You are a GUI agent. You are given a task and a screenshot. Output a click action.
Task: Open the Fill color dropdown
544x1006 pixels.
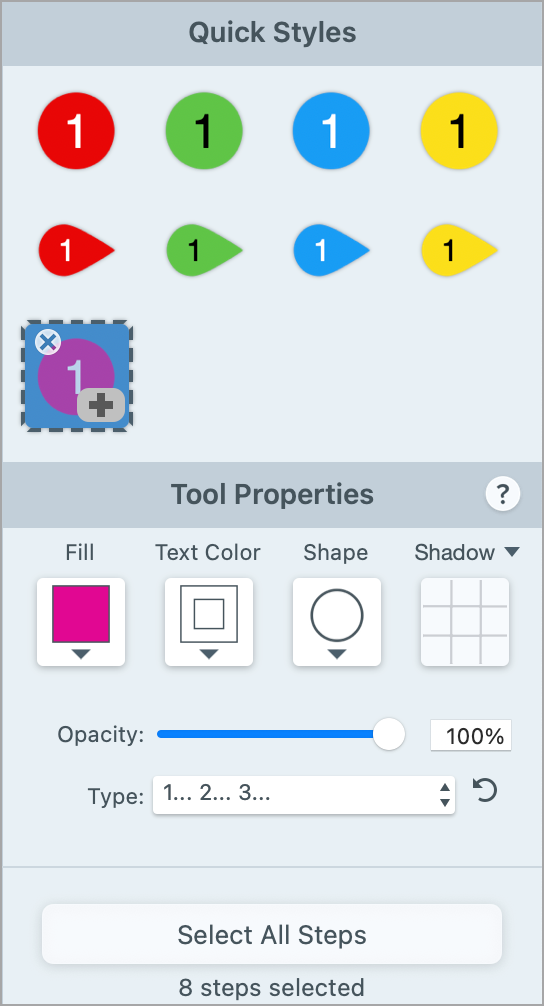pos(81,622)
